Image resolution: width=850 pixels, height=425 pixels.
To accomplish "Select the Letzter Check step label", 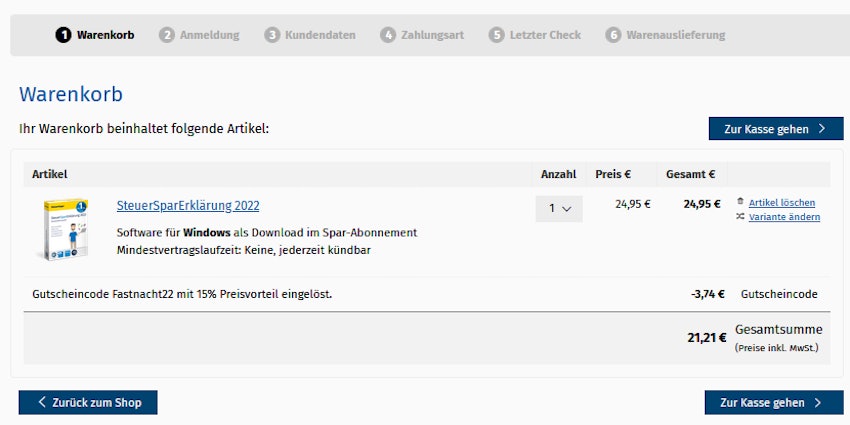I will (x=545, y=35).
